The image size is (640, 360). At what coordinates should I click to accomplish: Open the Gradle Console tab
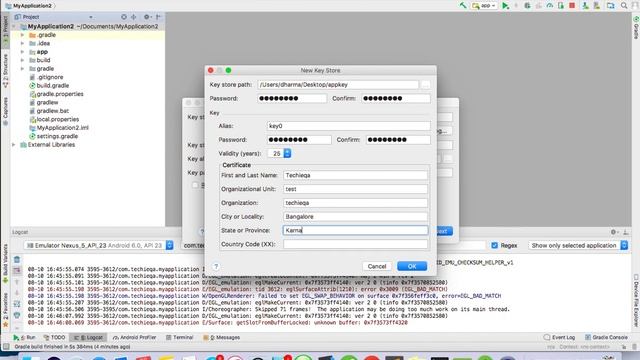tap(606, 338)
